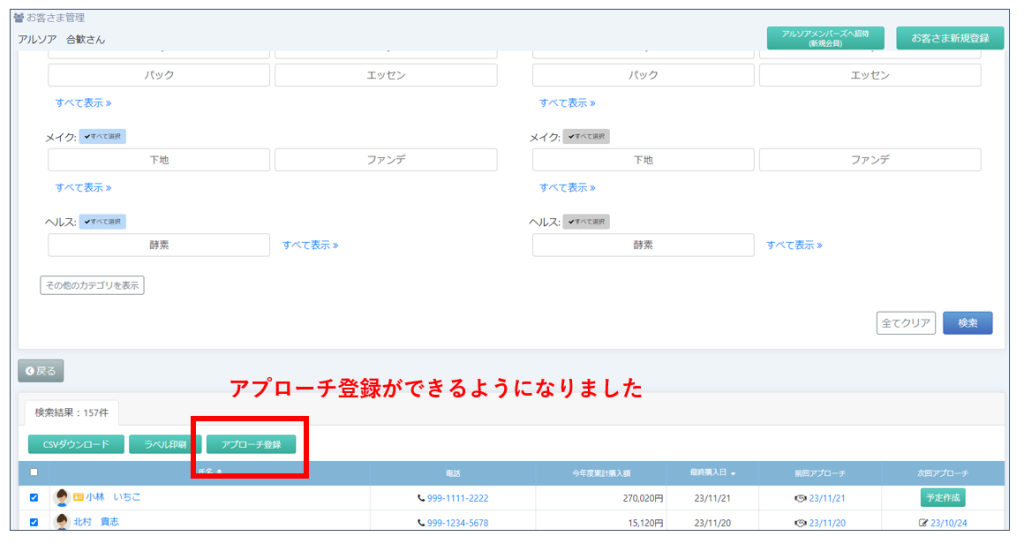Click the お客さま管理 people icon in header
The image size is (1024, 544).
coord(19,17)
